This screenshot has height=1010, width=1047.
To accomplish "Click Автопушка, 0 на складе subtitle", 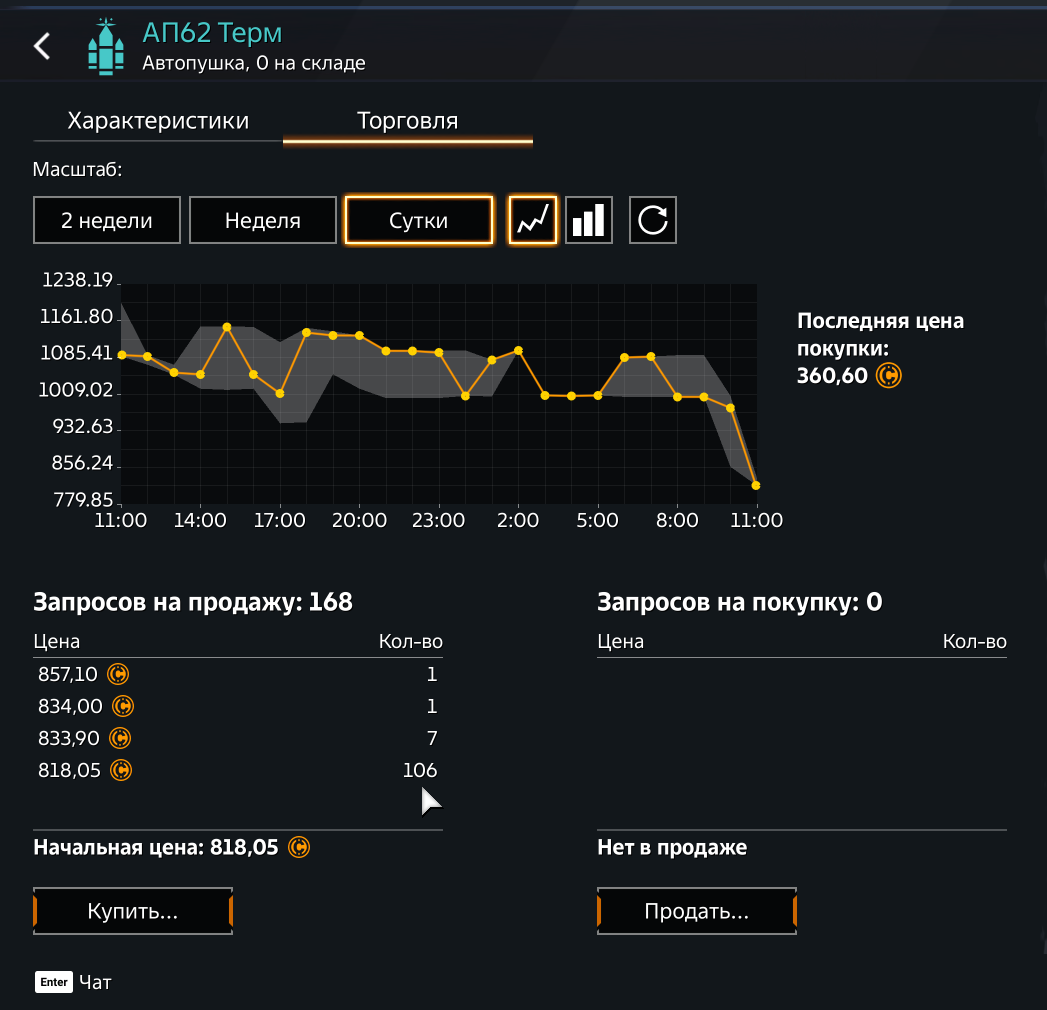I will pyautogui.click(x=254, y=63).
